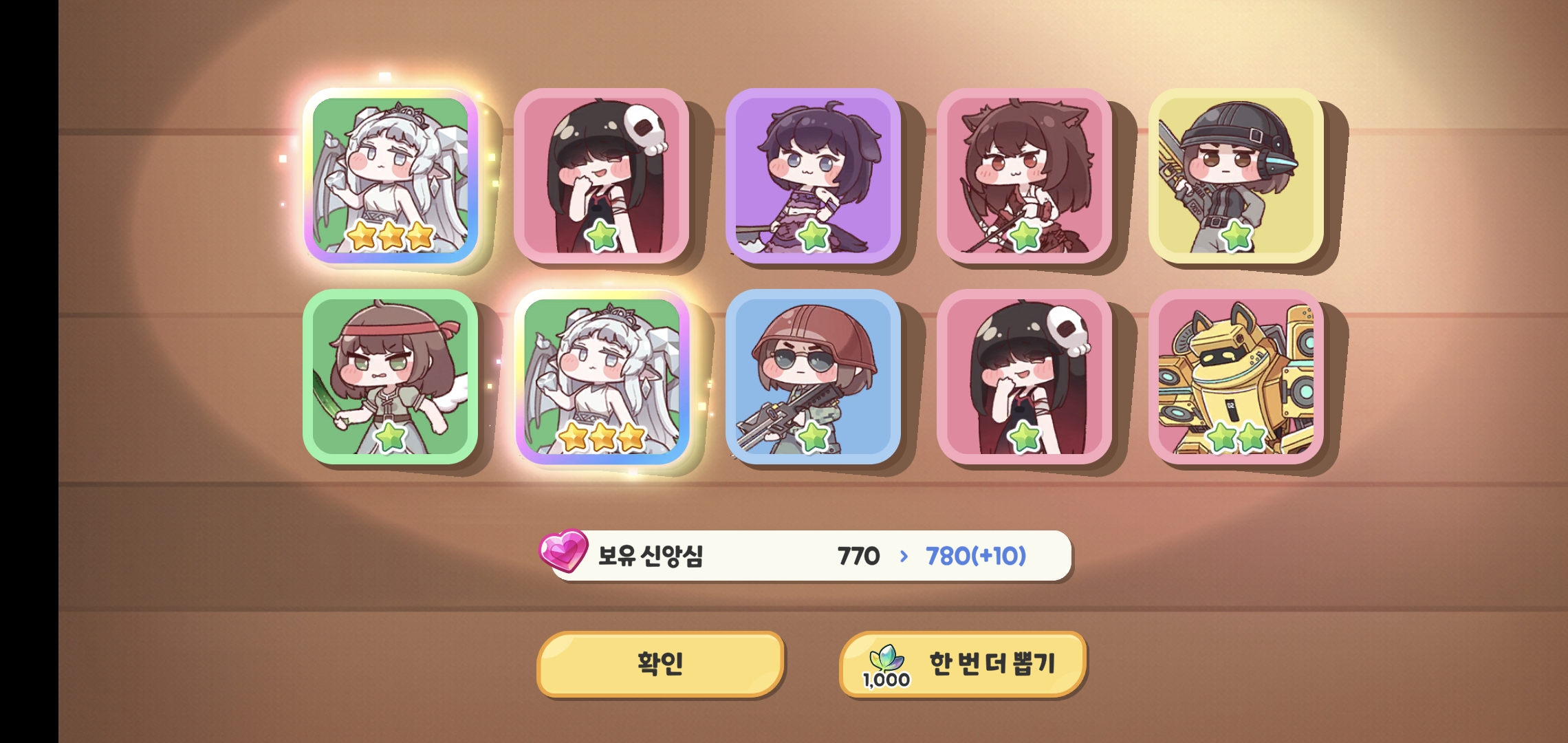Viewport: 1568px width, 743px height.
Task: Select the black-helmet soldier card on yellow
Action: point(1236,175)
